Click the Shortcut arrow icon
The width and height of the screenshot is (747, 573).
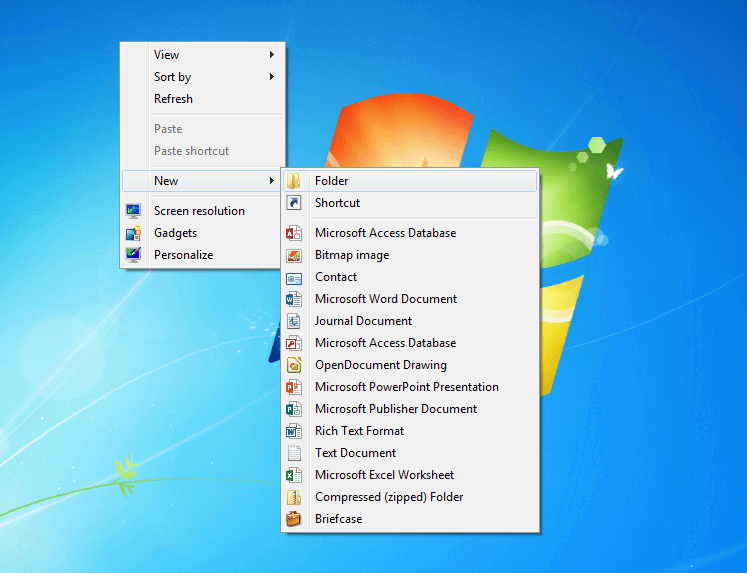[x=293, y=203]
